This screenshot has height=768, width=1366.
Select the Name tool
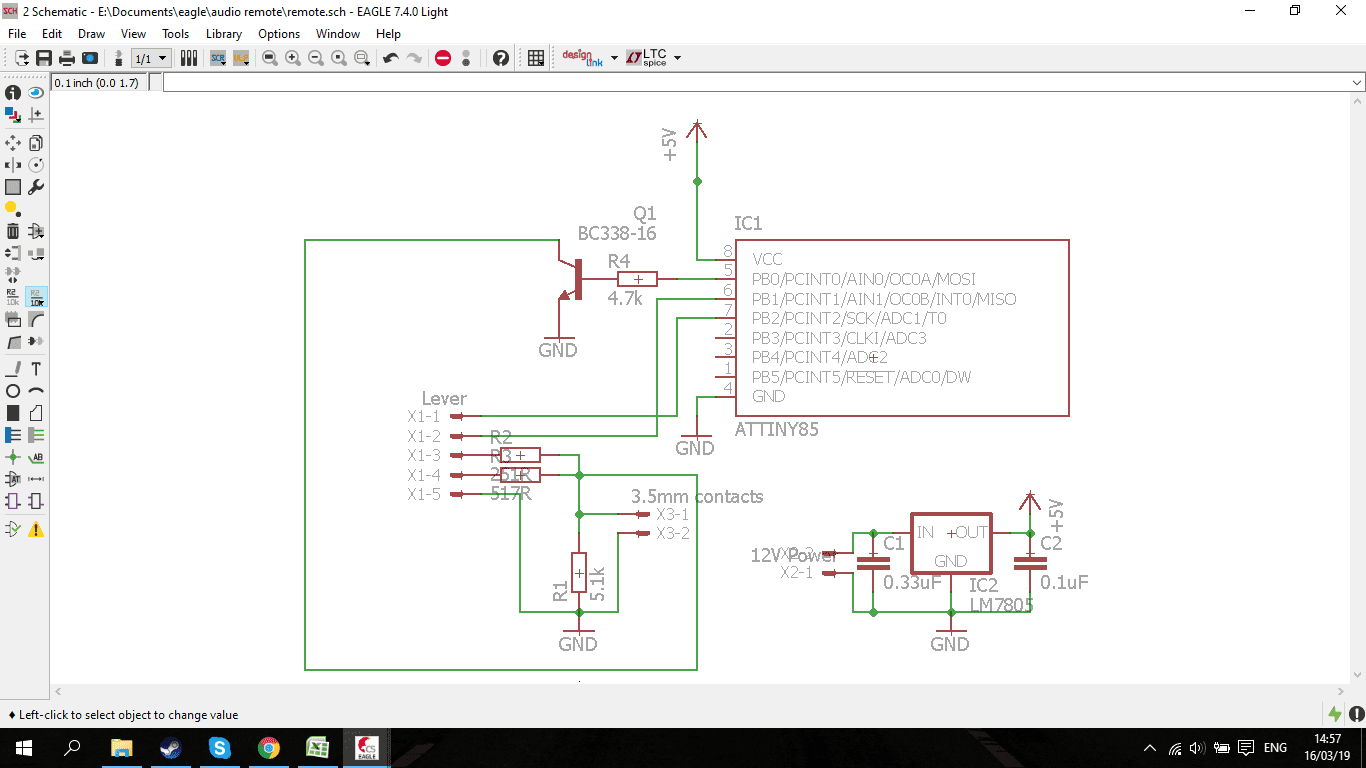click(x=13, y=297)
